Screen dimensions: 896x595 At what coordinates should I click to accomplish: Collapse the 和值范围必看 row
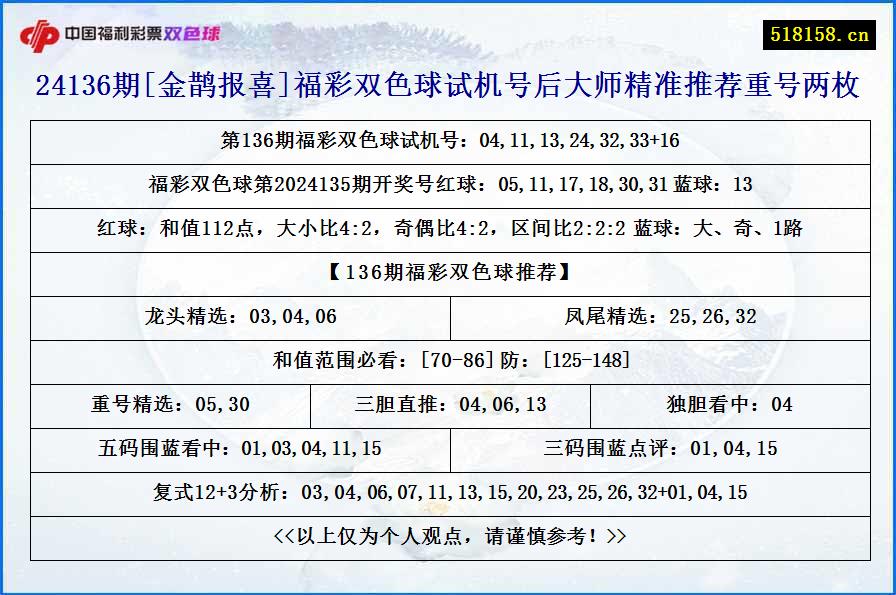click(448, 362)
